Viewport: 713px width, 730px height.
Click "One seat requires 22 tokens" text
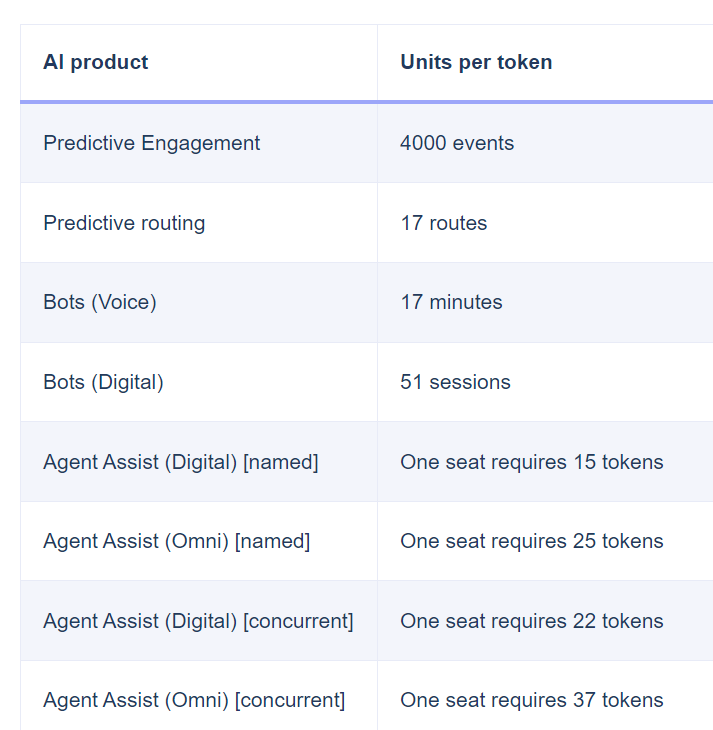click(x=532, y=621)
